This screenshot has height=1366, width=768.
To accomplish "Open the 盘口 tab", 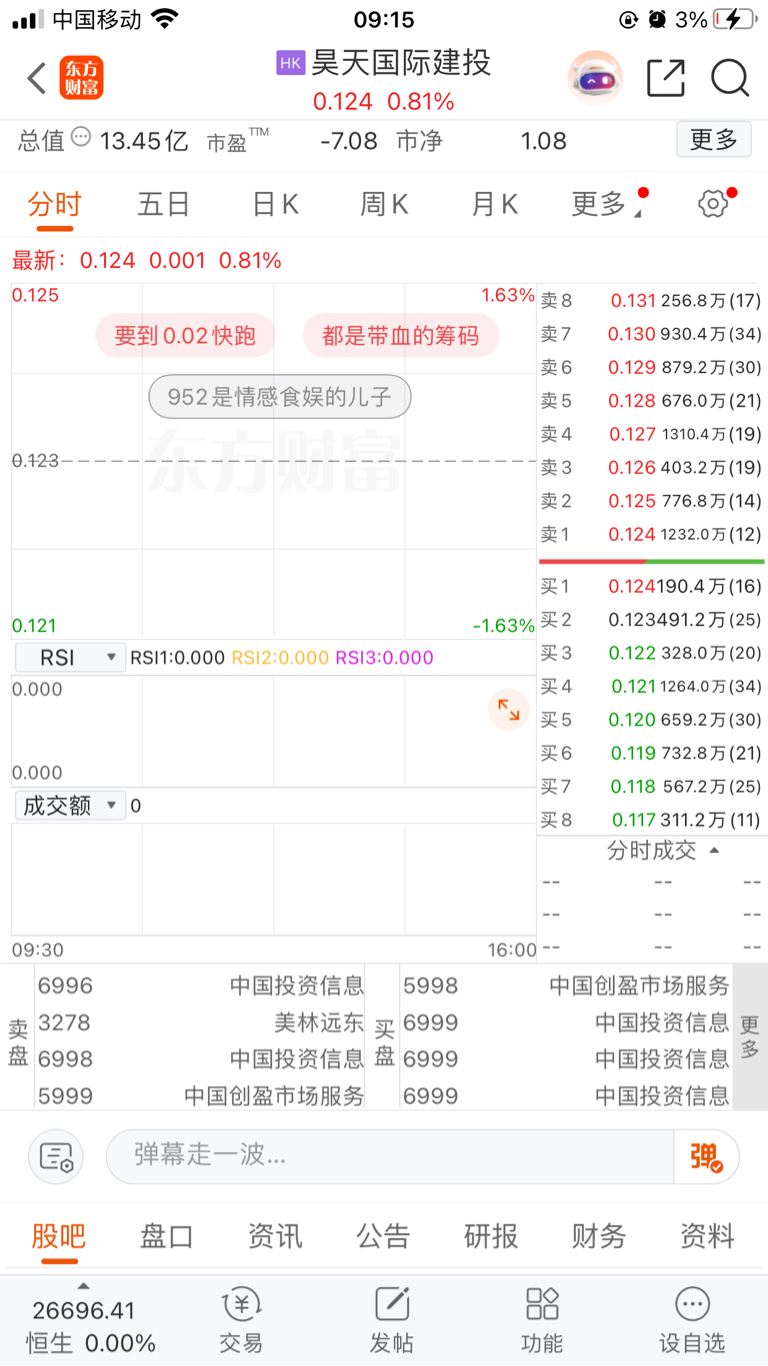I will [x=166, y=1237].
